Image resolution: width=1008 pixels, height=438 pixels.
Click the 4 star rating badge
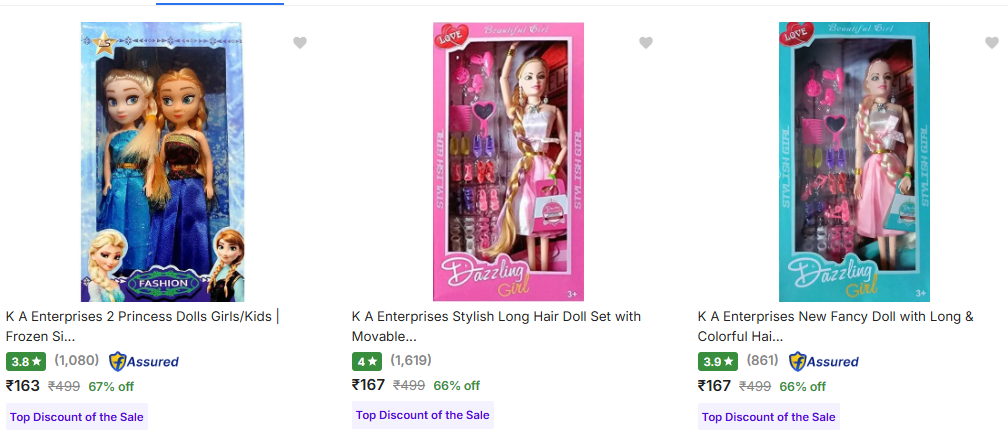click(x=366, y=361)
